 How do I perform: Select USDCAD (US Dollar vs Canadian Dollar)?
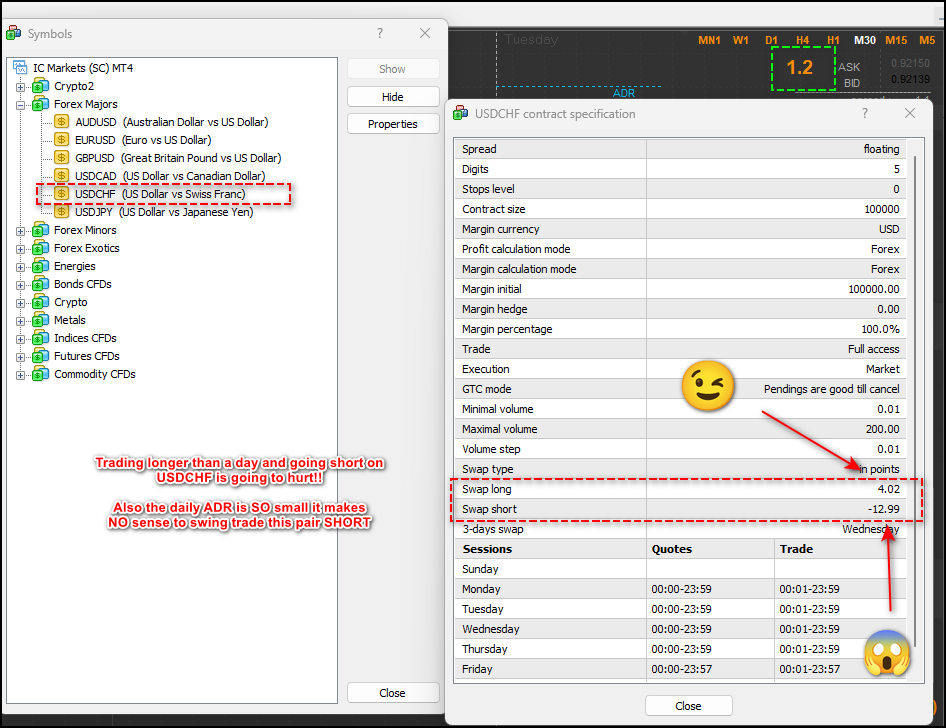[x=170, y=176]
